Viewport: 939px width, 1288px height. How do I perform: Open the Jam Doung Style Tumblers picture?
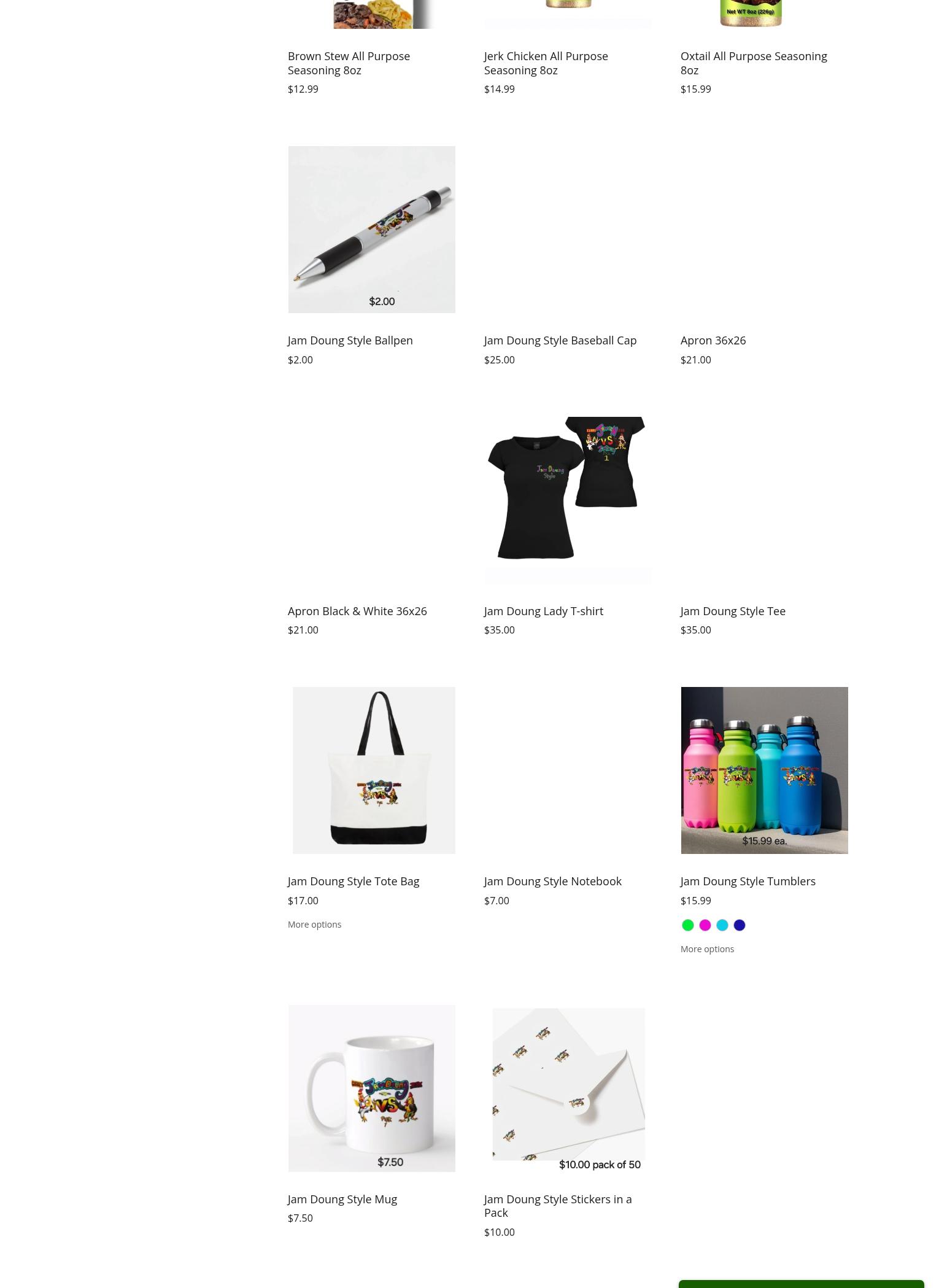pyautogui.click(x=764, y=770)
